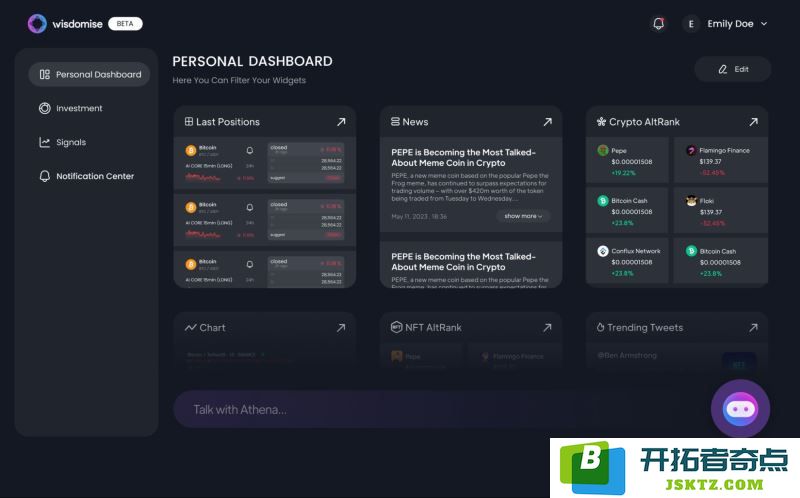
Task: Open the notifications bell in header
Action: coord(659,23)
